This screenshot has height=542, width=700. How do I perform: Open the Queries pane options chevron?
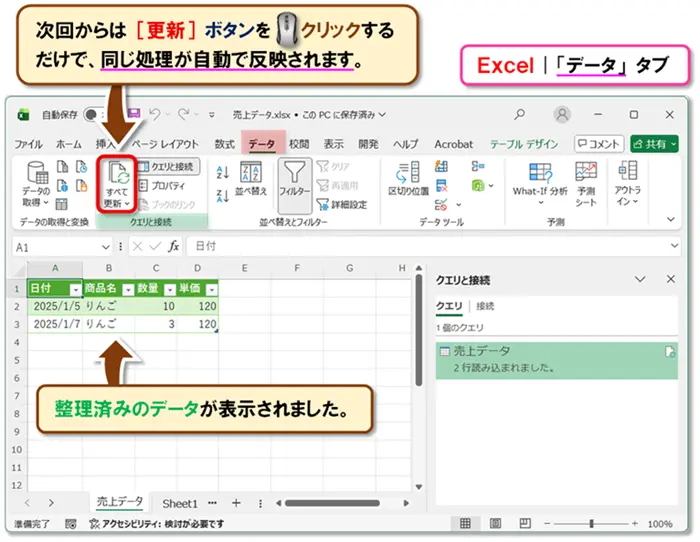point(640,279)
